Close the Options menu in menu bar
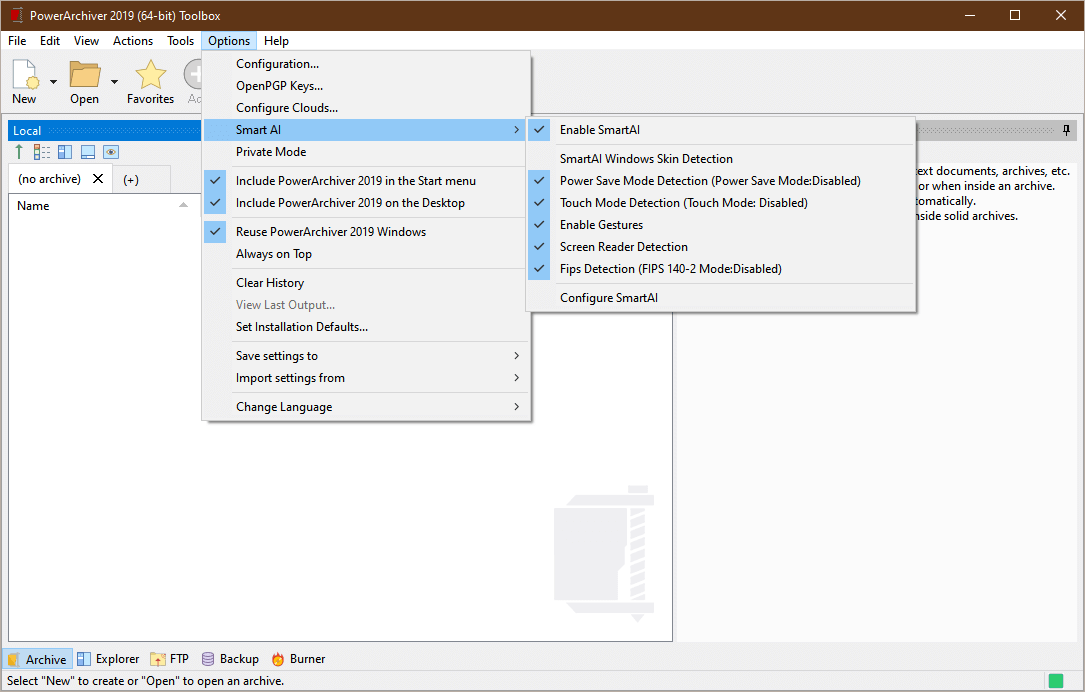 coord(229,41)
